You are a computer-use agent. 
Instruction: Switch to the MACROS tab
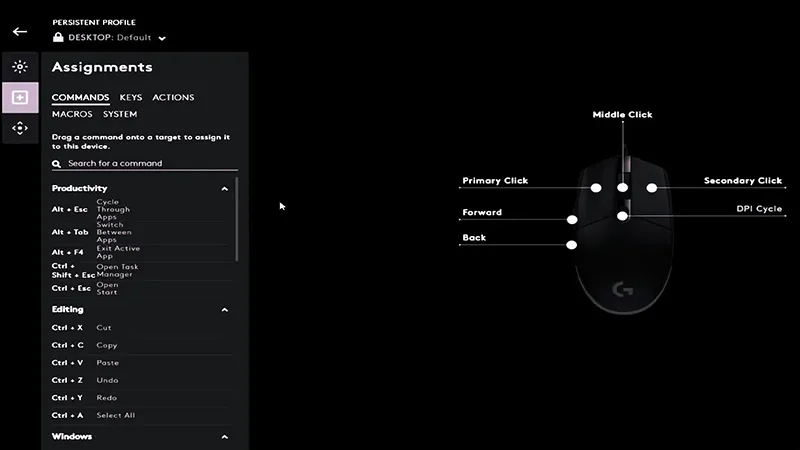[x=72, y=115]
